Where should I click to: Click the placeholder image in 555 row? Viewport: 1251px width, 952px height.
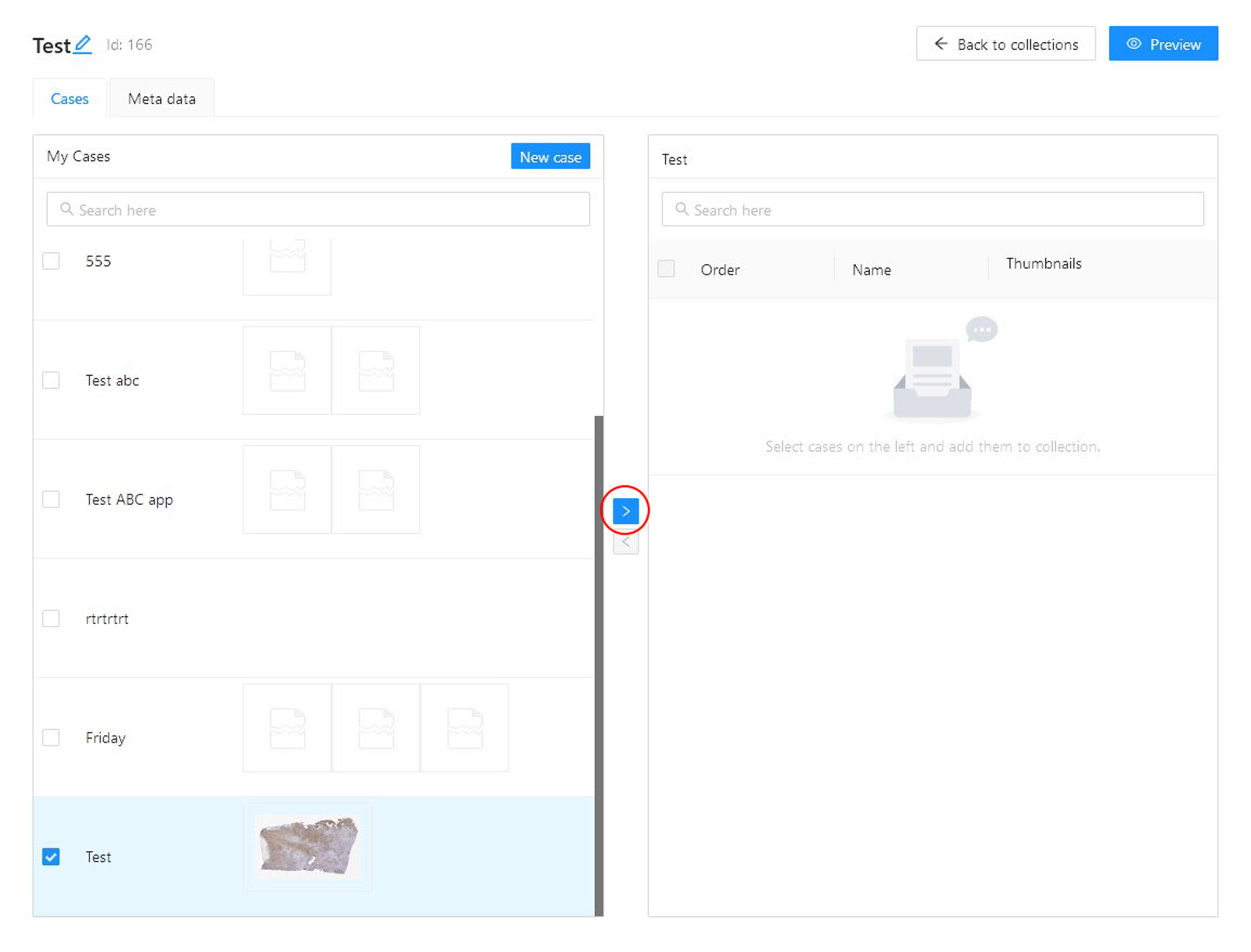click(286, 262)
